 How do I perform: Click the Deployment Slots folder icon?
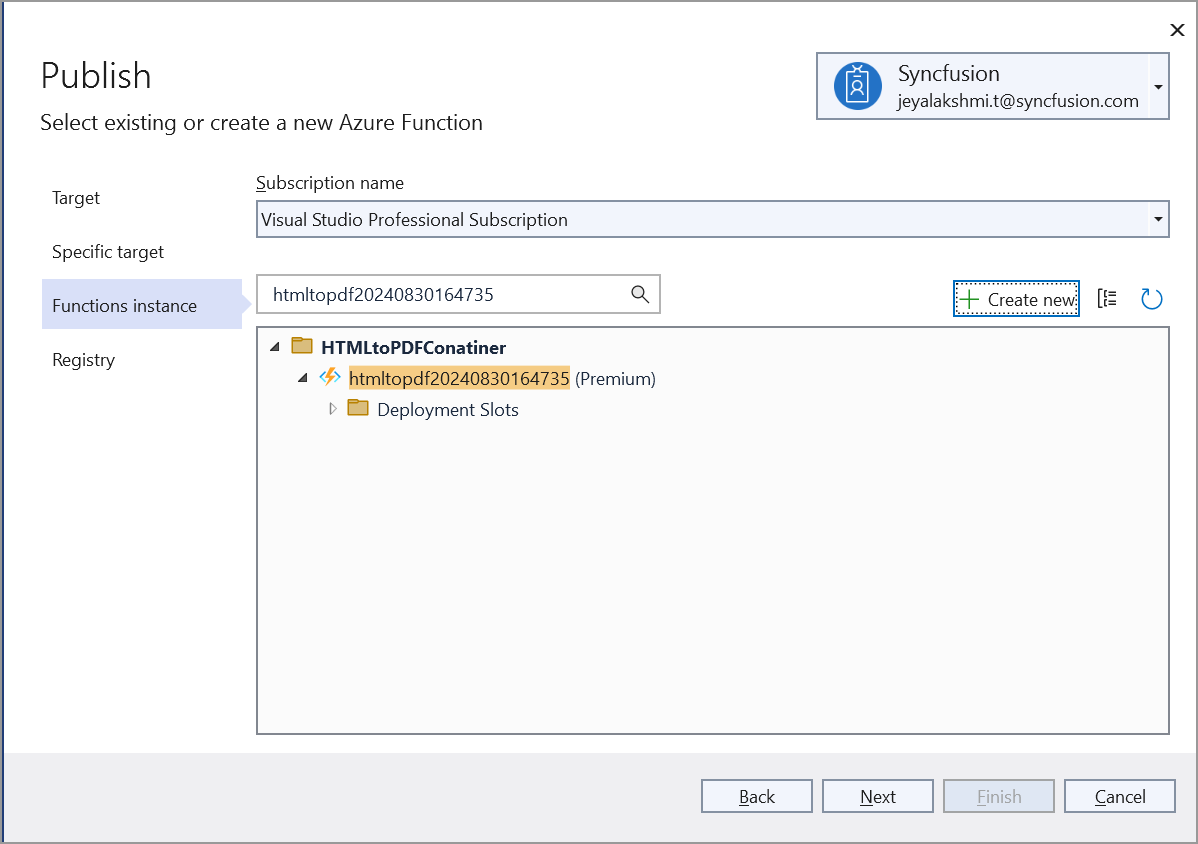click(x=358, y=409)
